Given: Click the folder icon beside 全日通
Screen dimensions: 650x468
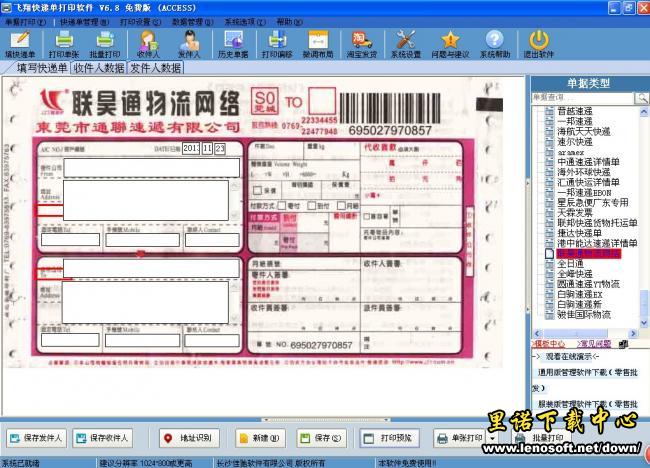Looking at the screenshot, I should click(x=549, y=264).
